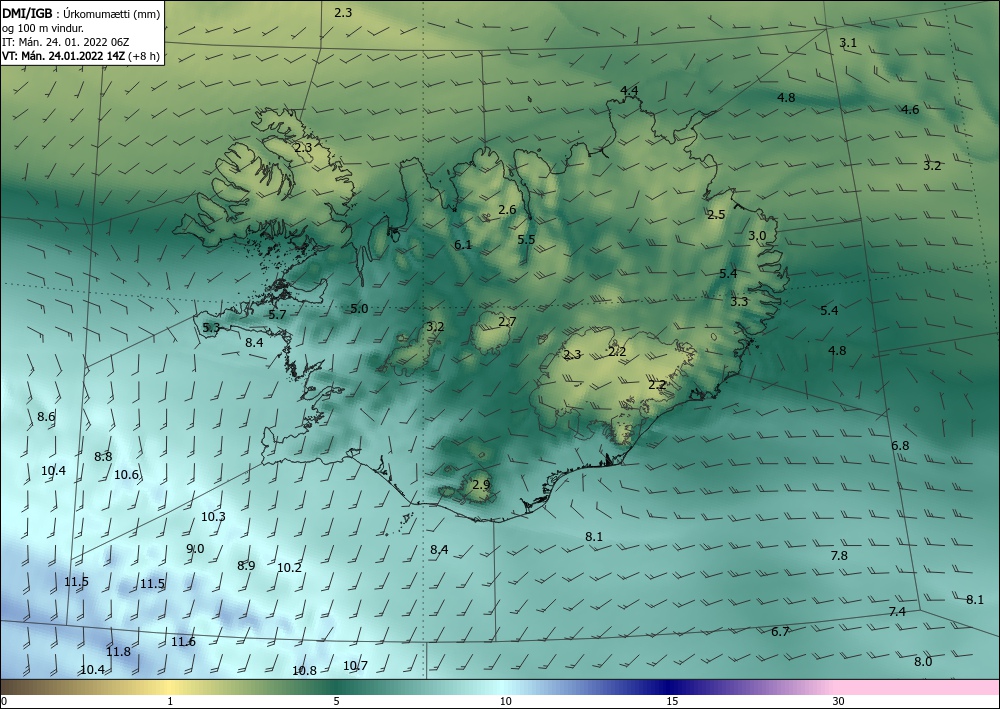
Task: Click the 5.3 value on the western peninsula
Action: [x=211, y=328]
